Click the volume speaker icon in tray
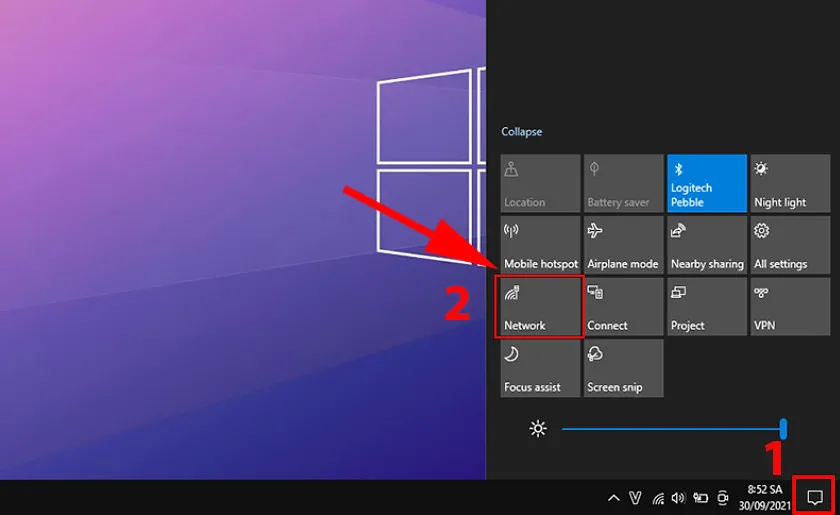840x515 pixels. pyautogui.click(x=679, y=498)
